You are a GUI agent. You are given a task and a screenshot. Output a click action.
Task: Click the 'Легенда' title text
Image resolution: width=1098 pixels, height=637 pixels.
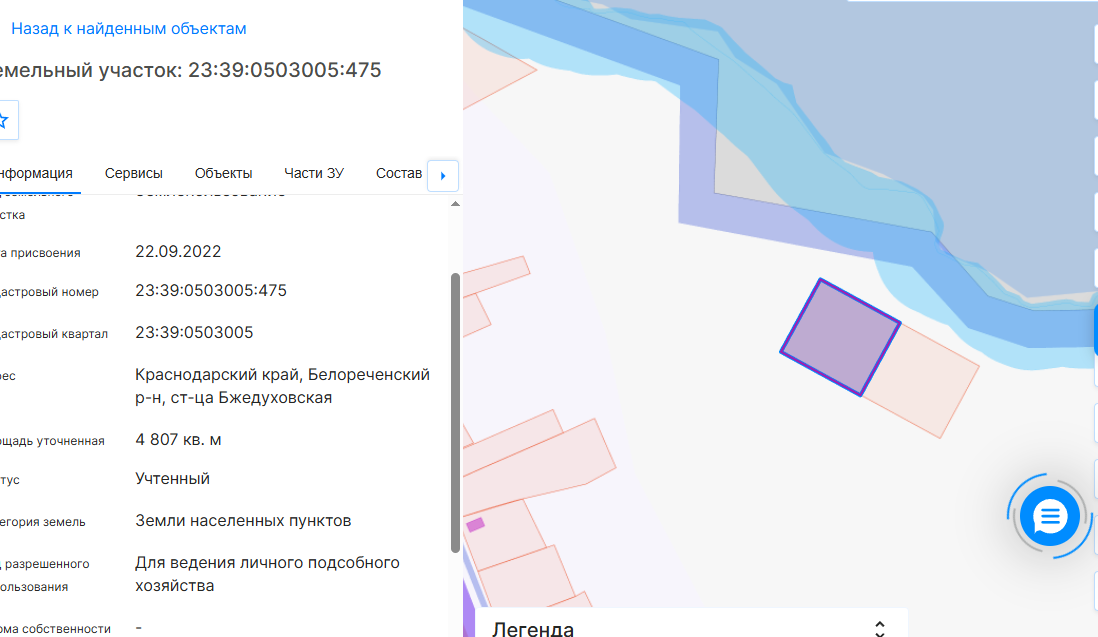pyautogui.click(x=533, y=629)
